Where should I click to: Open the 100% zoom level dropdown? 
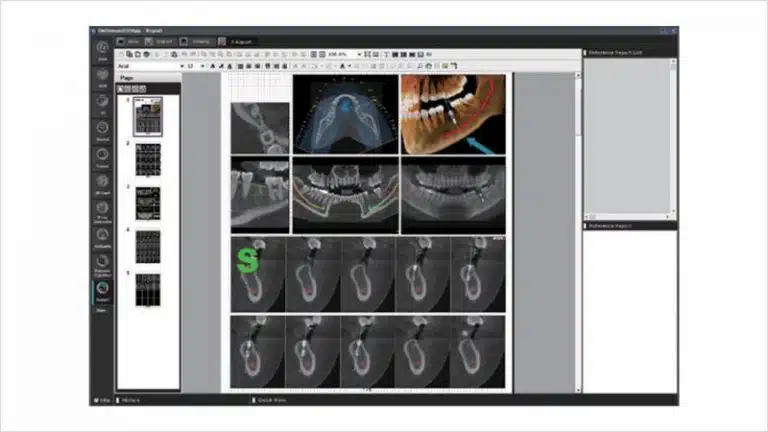click(359, 54)
